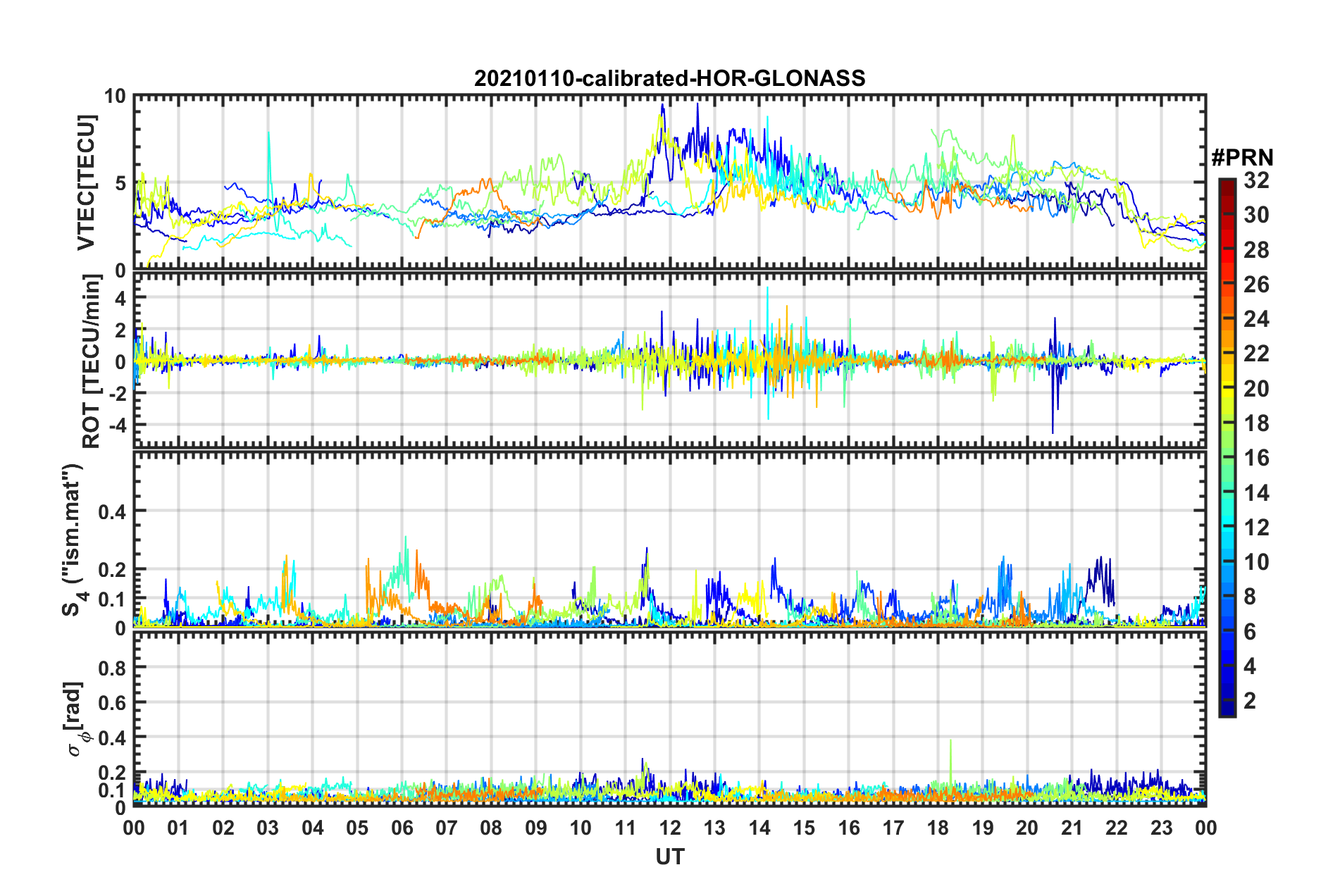Image resolution: width=1340 pixels, height=896 pixels.
Task: Click colorbar tick label 16
Action: [x=1256, y=458]
